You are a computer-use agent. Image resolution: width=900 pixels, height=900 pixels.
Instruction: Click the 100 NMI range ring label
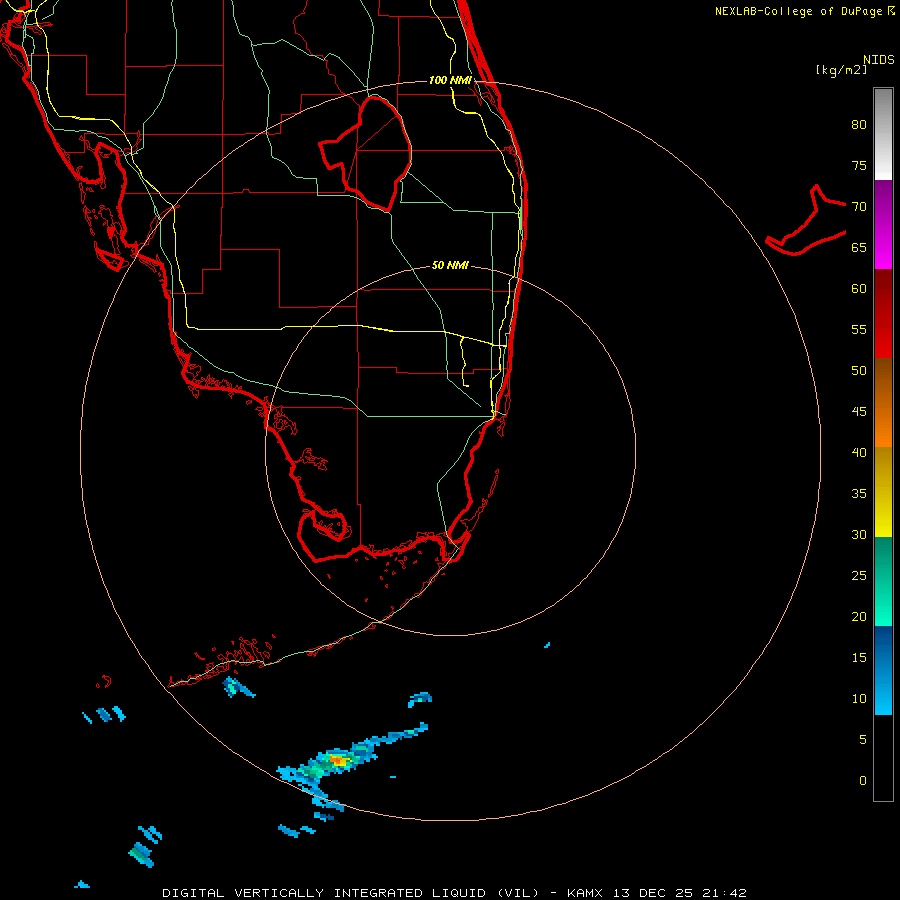[450, 80]
